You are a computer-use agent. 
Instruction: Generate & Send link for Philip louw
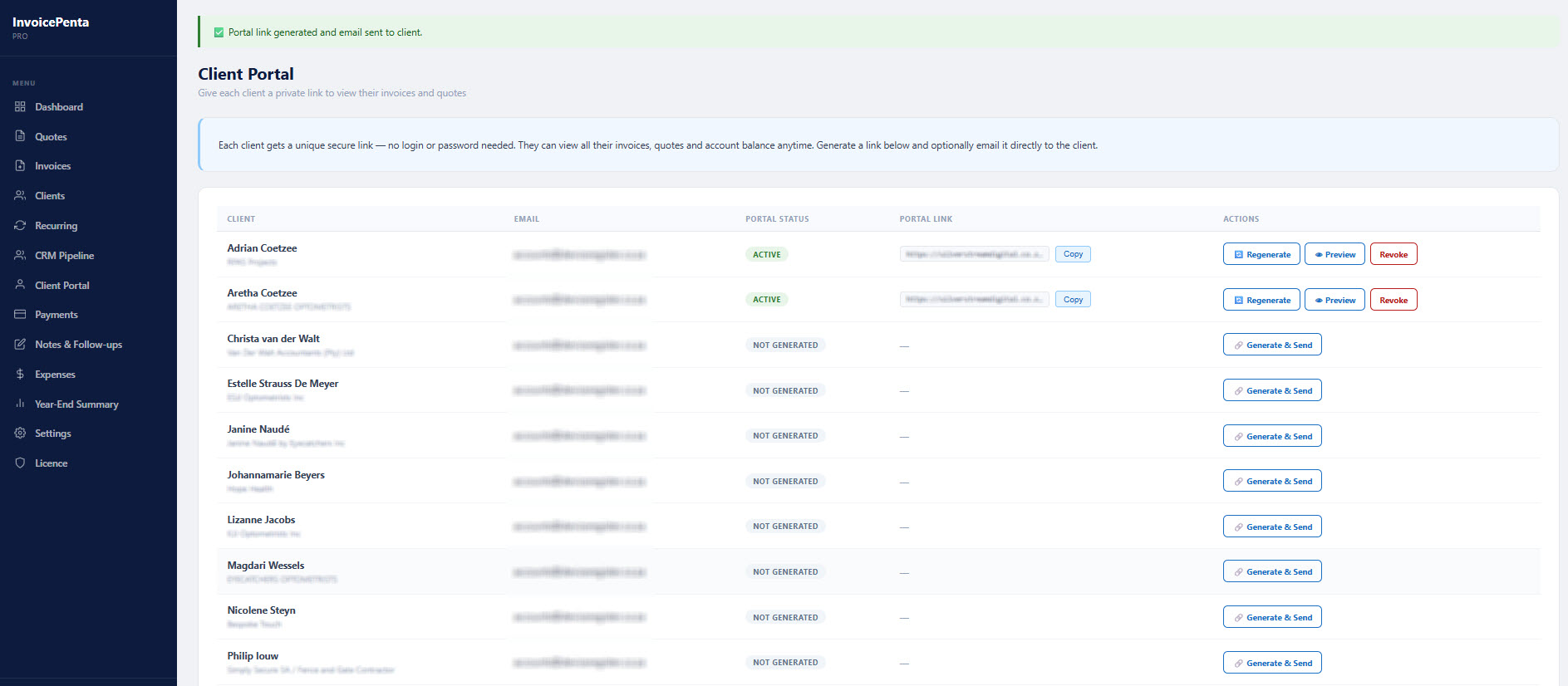point(1272,663)
